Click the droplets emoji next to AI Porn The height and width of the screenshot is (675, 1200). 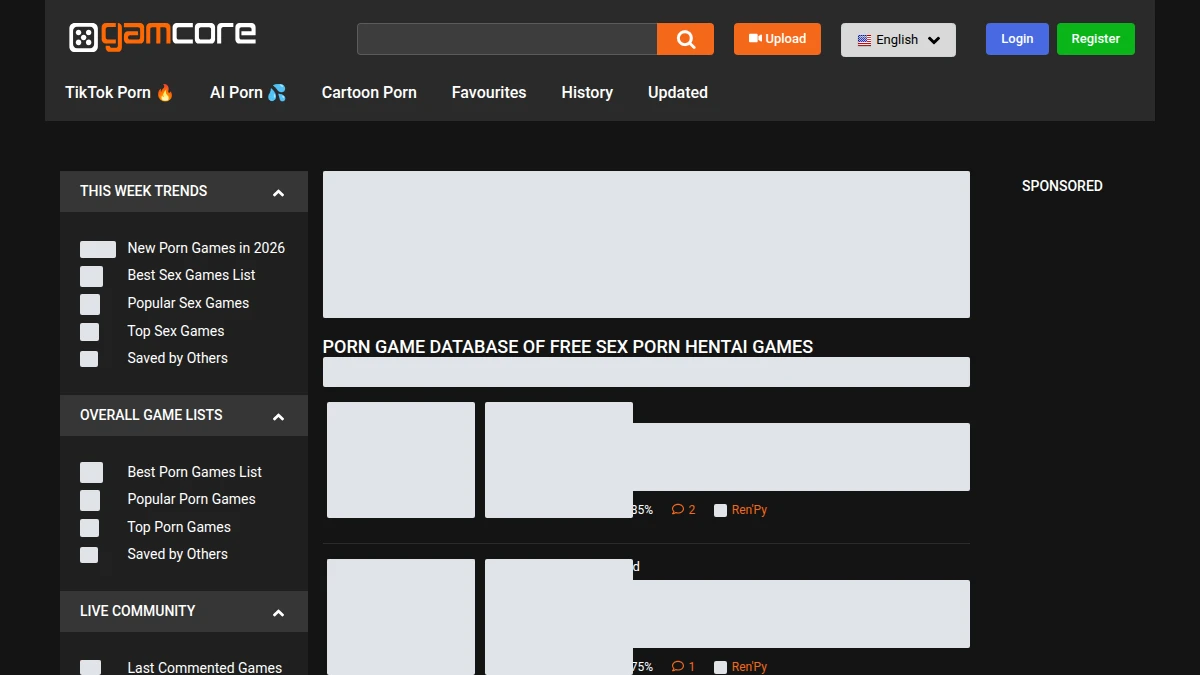(x=277, y=92)
